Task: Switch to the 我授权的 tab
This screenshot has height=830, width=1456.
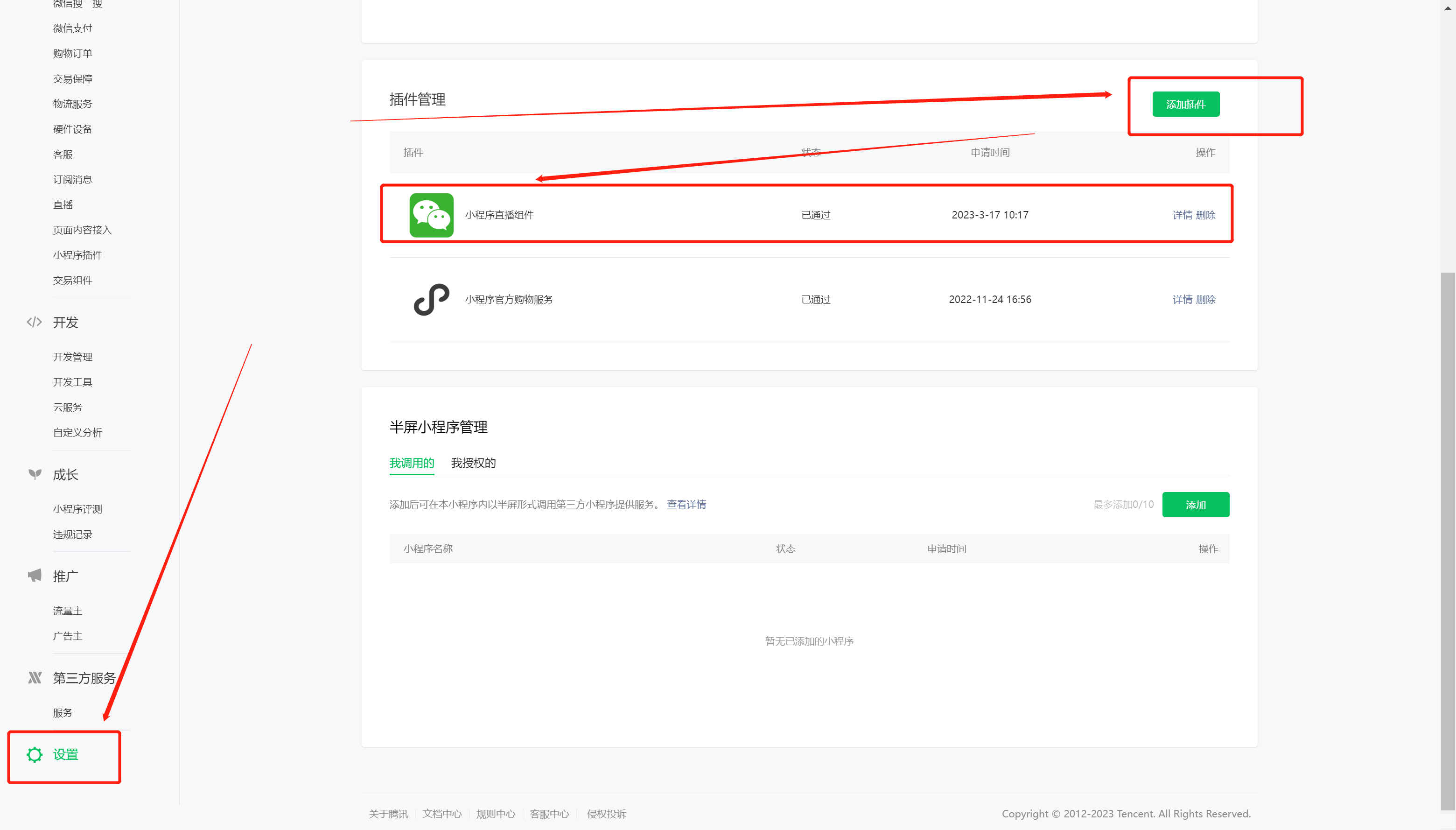Action: coord(473,463)
